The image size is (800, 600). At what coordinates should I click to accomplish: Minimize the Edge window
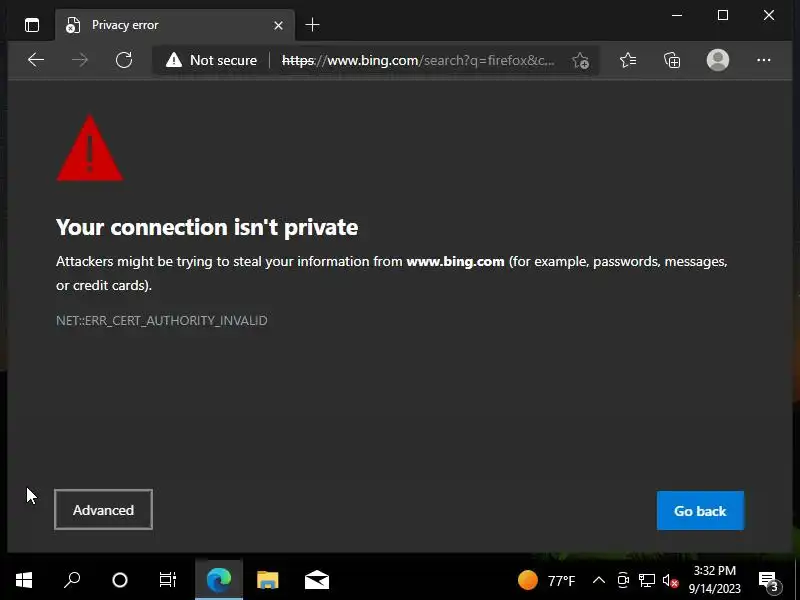click(x=677, y=15)
